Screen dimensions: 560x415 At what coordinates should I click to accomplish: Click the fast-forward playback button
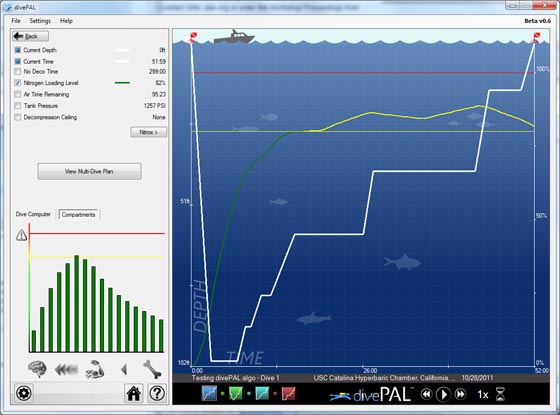click(x=461, y=394)
